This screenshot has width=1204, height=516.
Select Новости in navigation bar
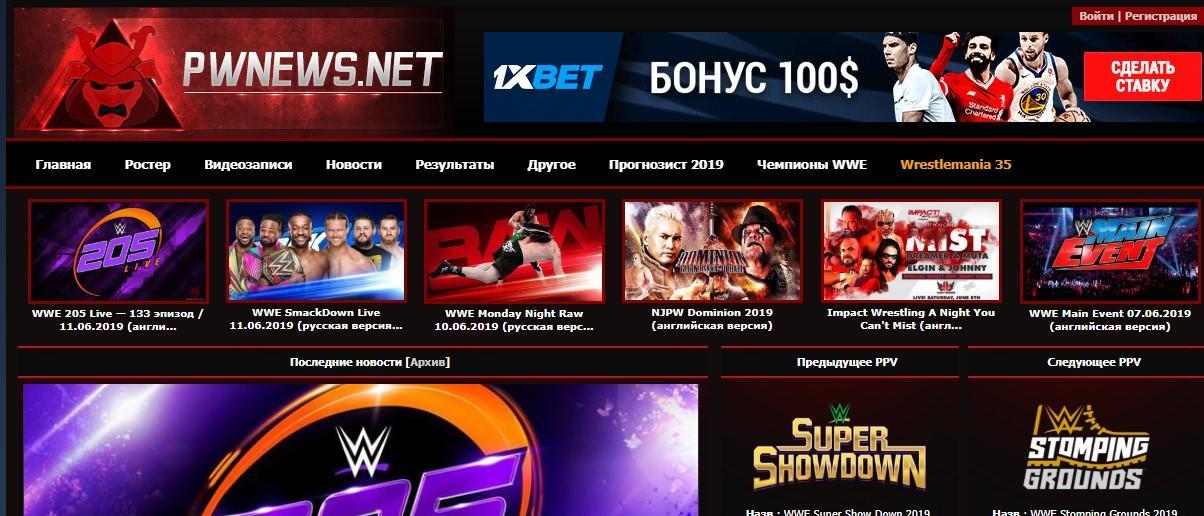(354, 164)
